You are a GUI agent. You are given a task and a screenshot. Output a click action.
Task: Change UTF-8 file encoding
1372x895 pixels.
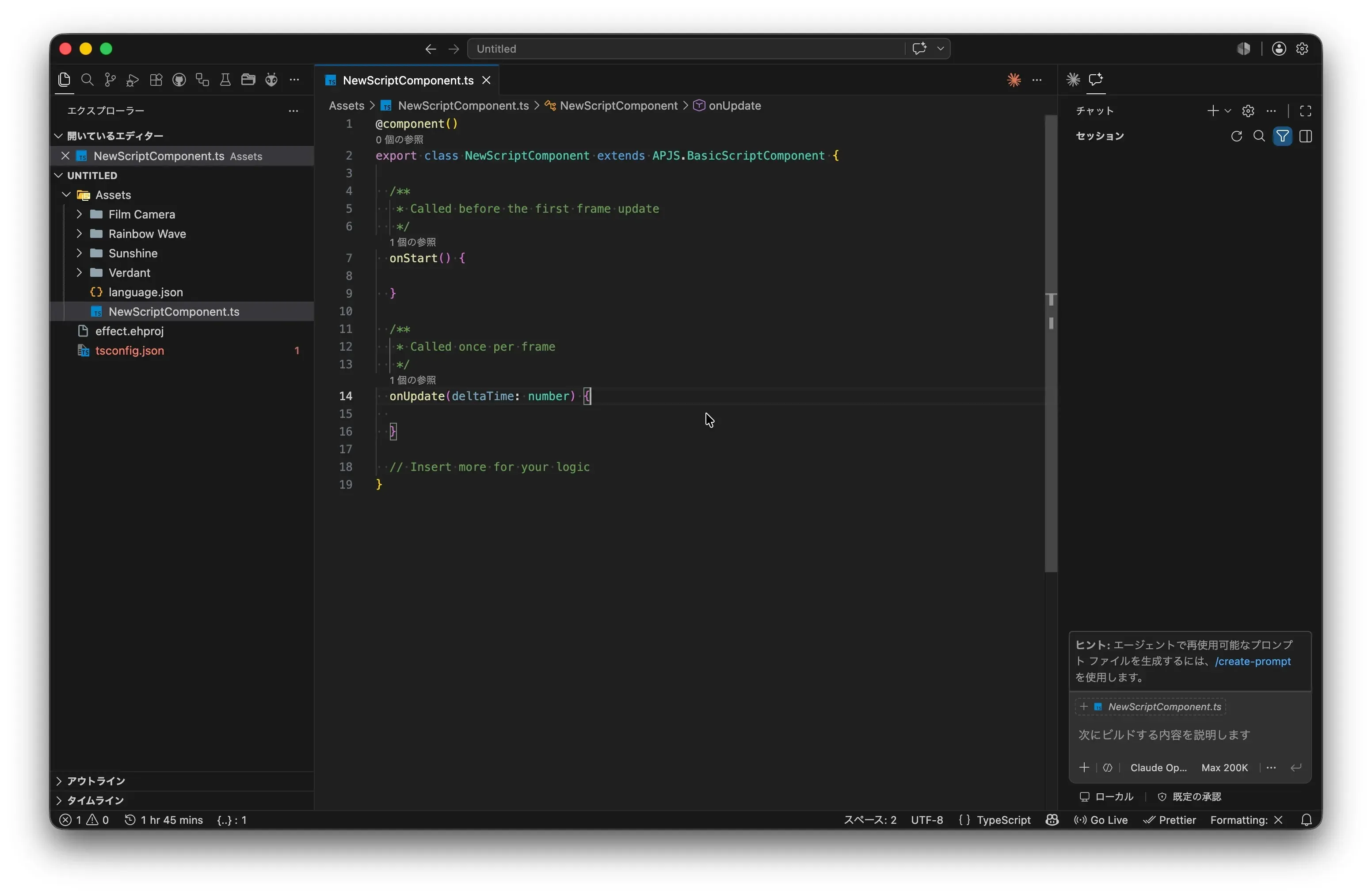(x=927, y=820)
